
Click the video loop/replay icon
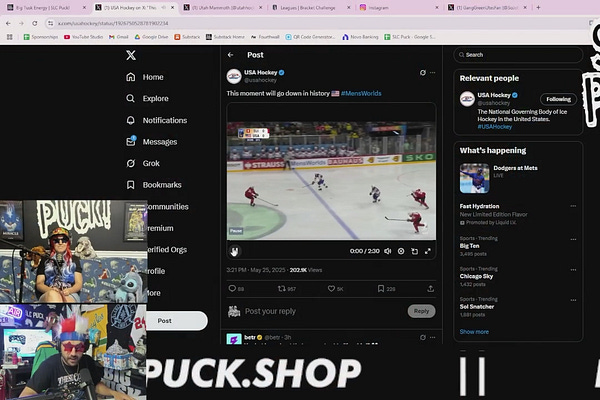pyautogui.click(x=414, y=251)
